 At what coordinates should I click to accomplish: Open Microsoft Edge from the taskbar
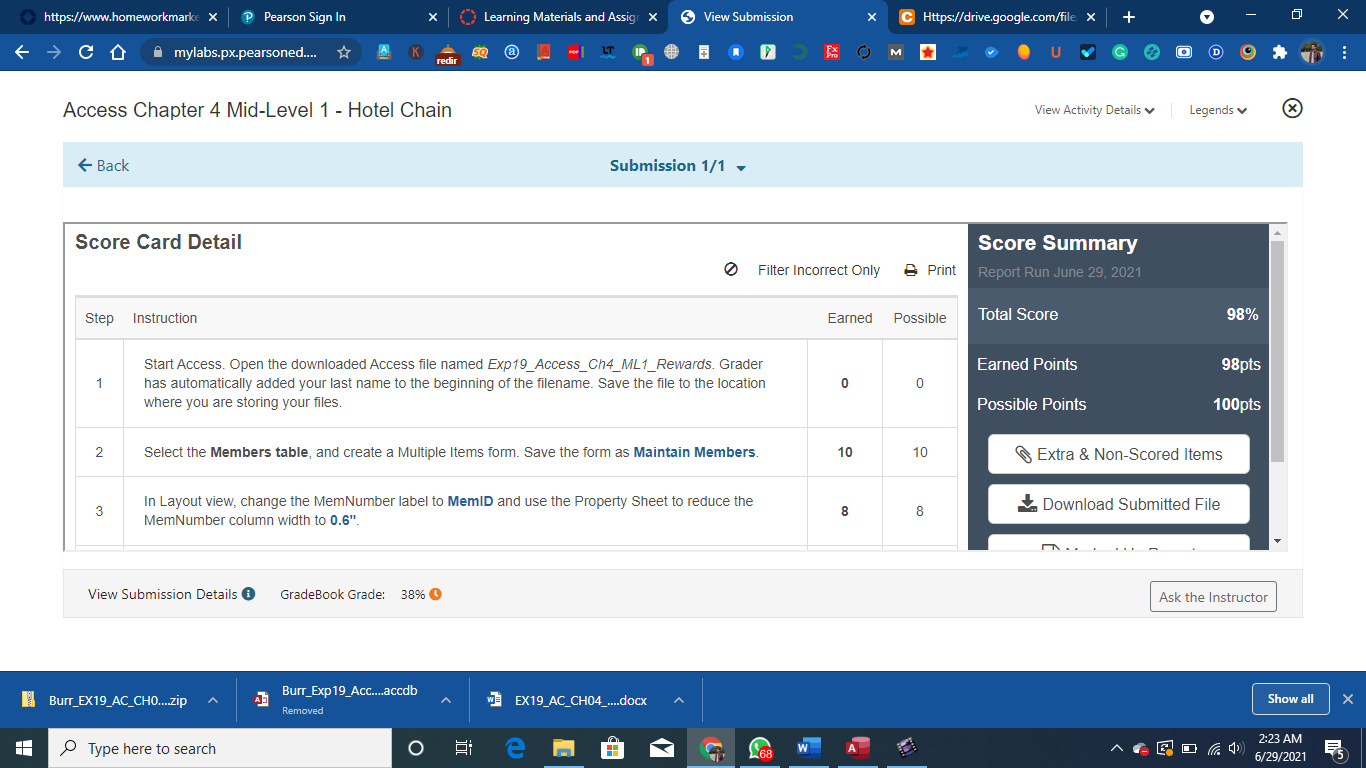[x=515, y=748]
